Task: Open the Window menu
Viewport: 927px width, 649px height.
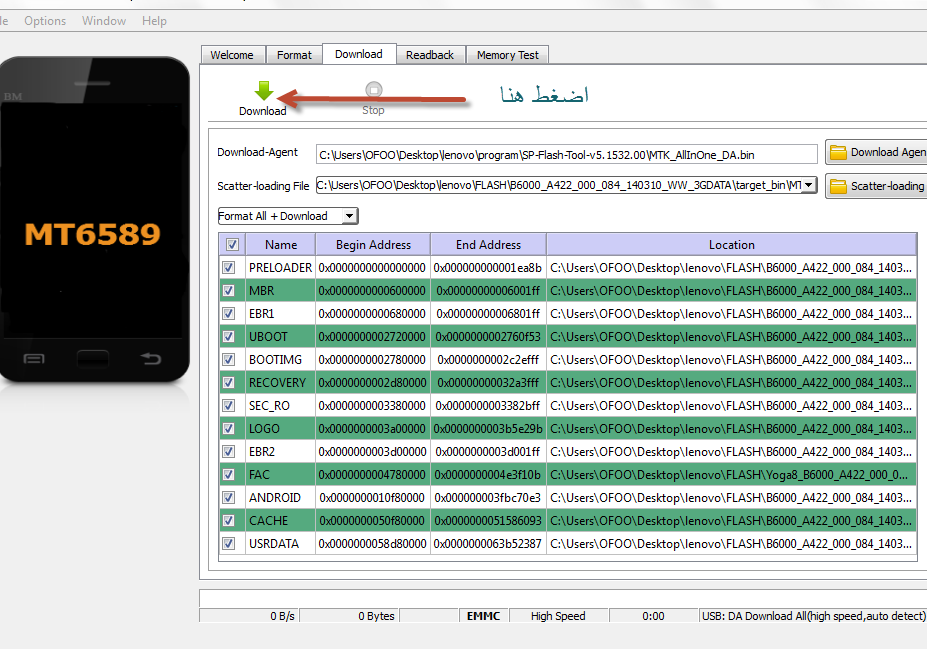Action: [x=104, y=21]
